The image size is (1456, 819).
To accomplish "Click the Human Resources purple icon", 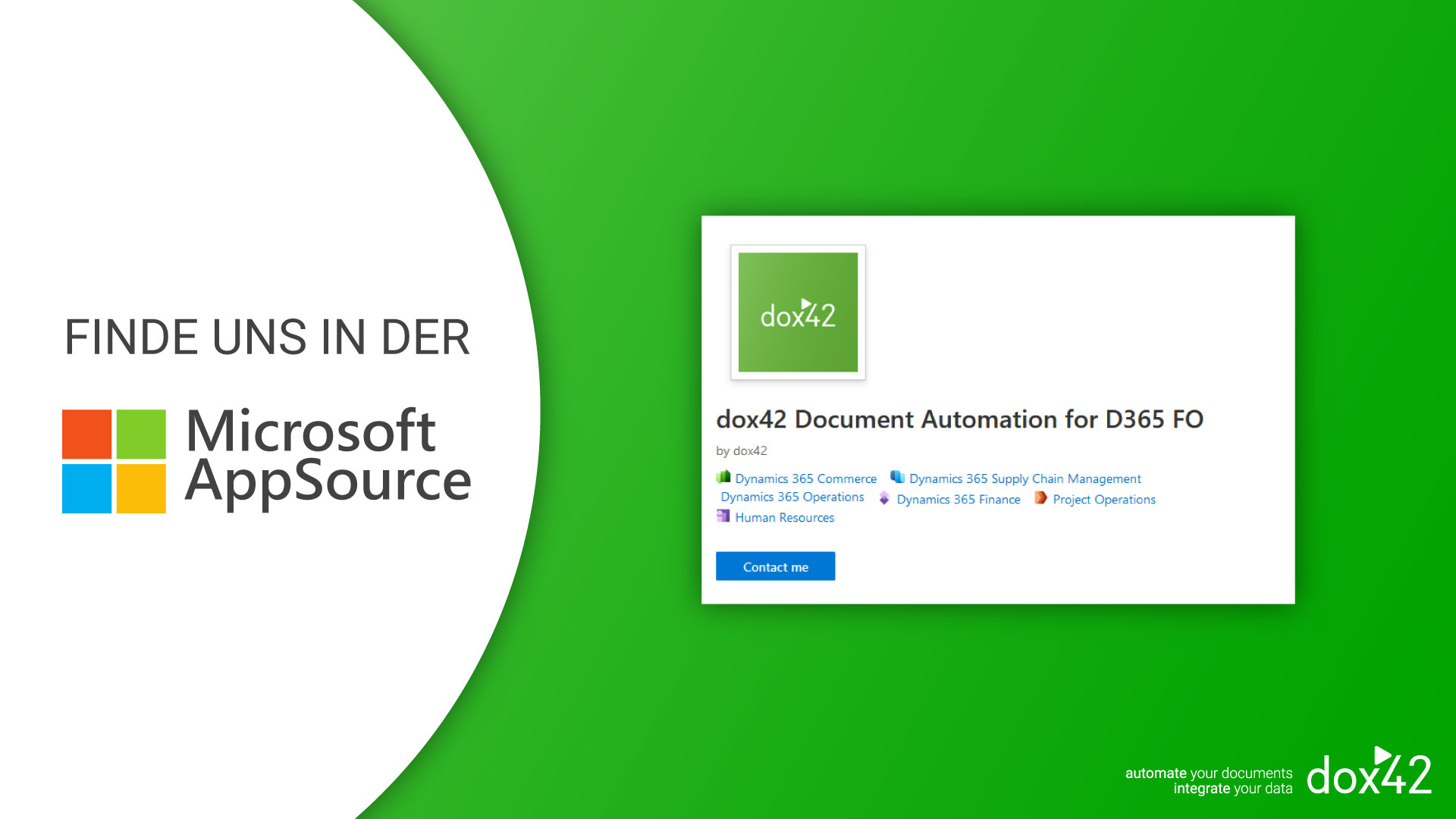I will click(x=723, y=516).
